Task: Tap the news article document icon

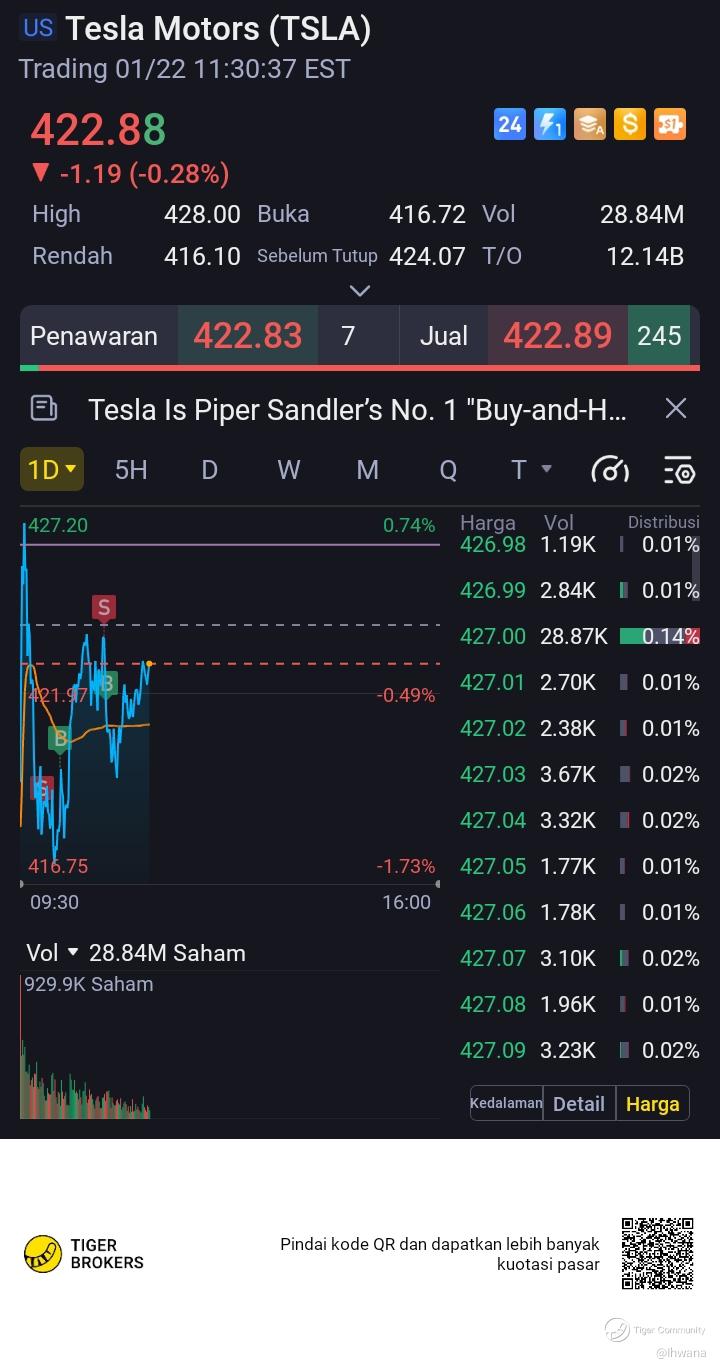Action: (44, 408)
